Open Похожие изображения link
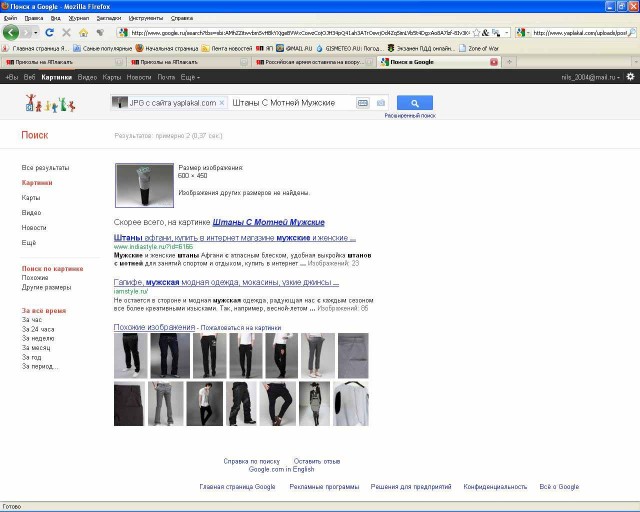The height and width of the screenshot is (512, 640). pos(154,327)
